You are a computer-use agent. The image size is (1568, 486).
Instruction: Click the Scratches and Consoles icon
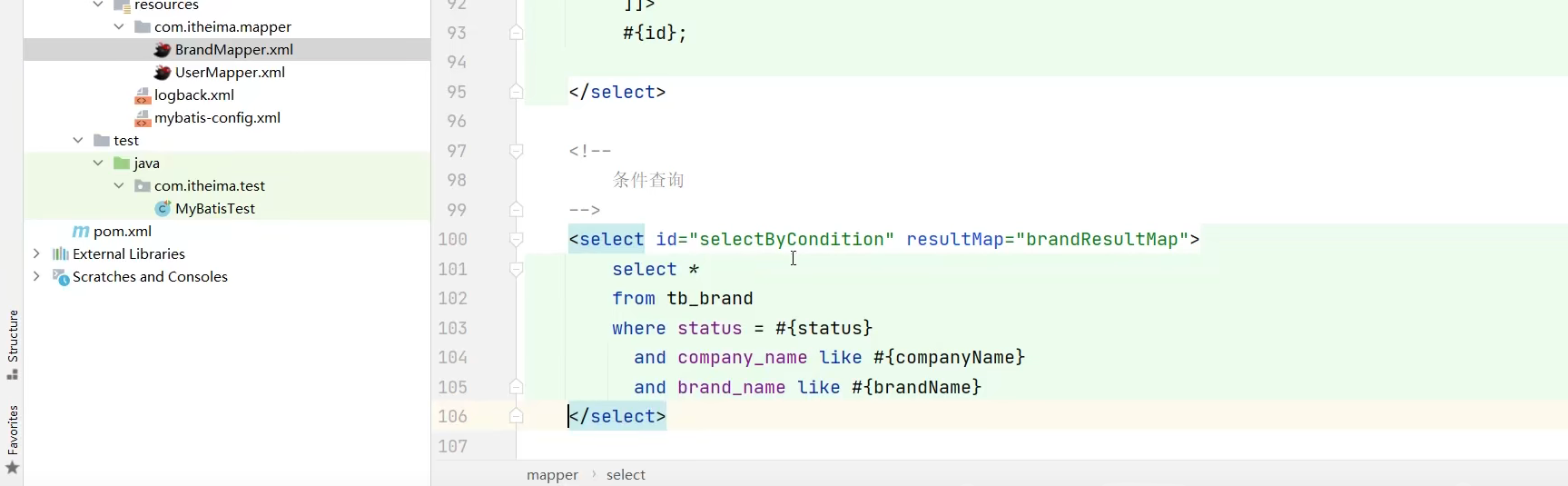pos(61,277)
